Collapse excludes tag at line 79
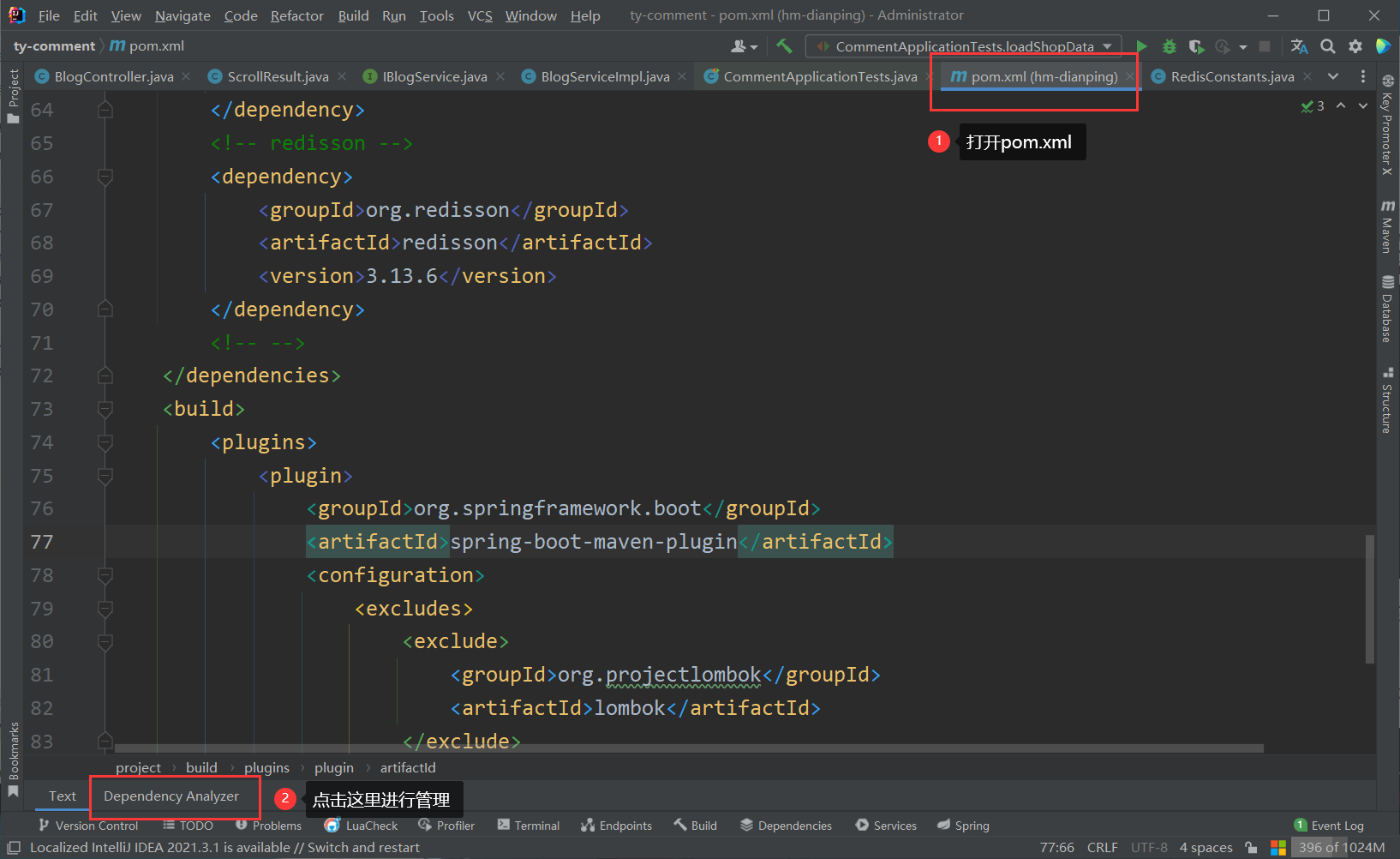Viewport: 1400px width, 859px height. pos(105,609)
